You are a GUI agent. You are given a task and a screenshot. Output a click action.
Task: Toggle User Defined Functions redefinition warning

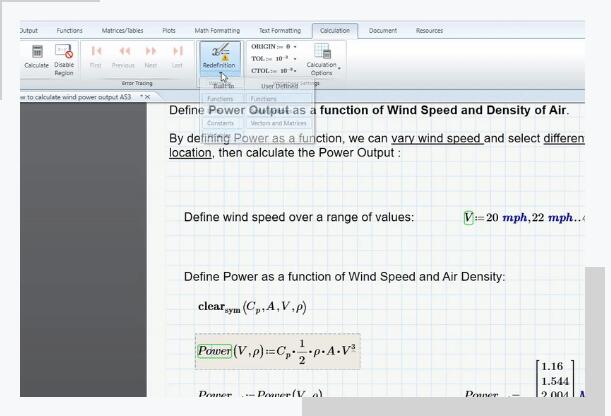pyautogui.click(x=279, y=99)
